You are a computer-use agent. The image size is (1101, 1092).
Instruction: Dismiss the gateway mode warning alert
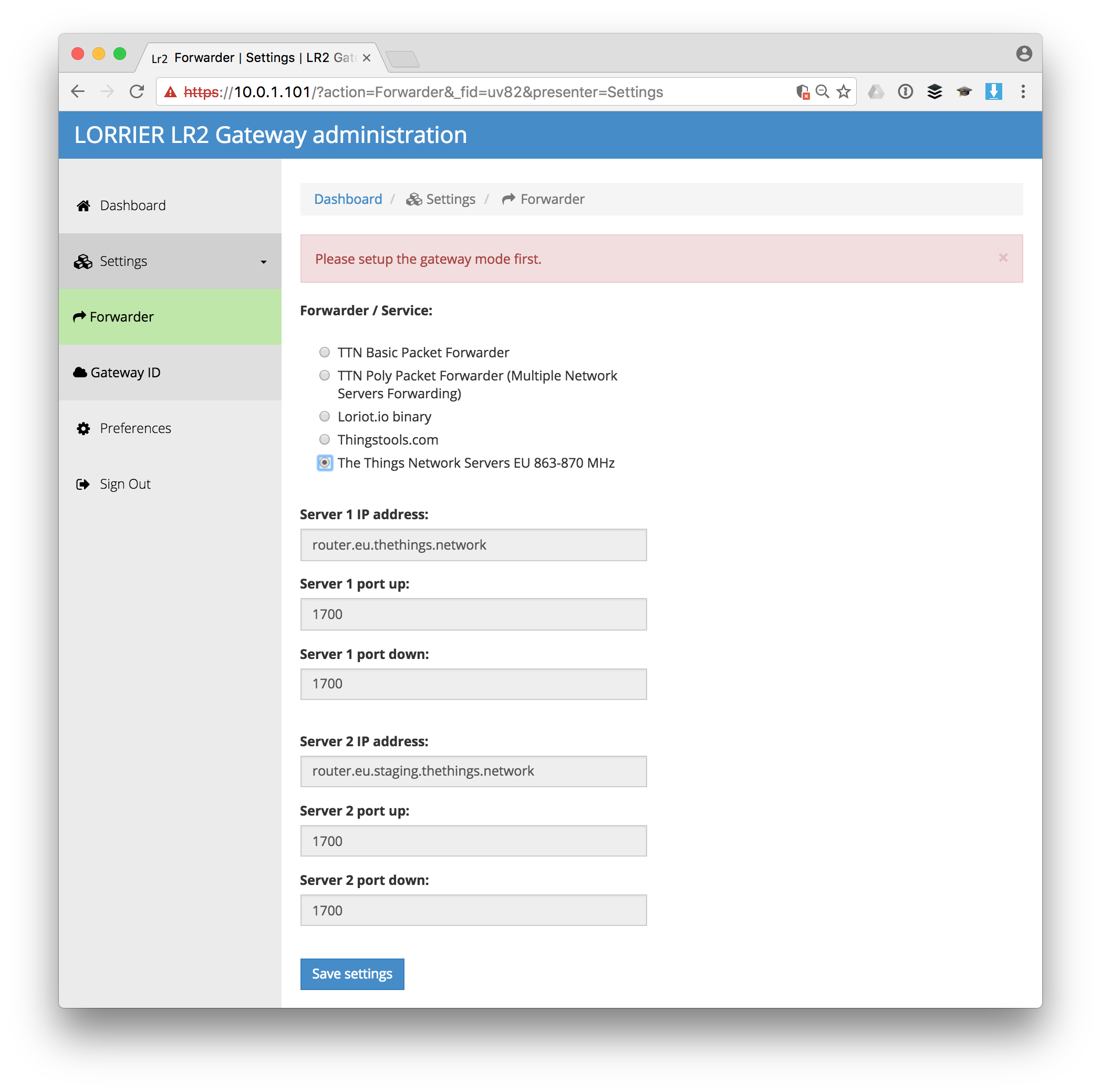(1003, 259)
